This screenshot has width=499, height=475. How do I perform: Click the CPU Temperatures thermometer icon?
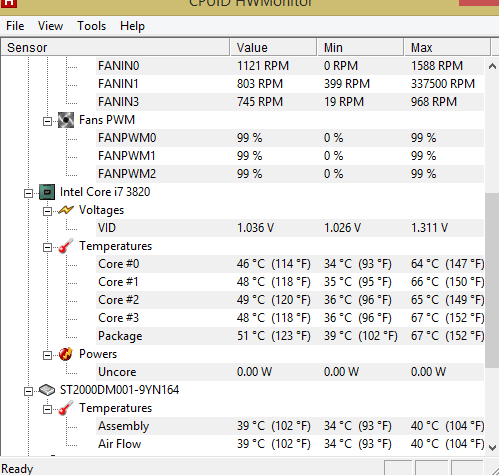[66, 246]
